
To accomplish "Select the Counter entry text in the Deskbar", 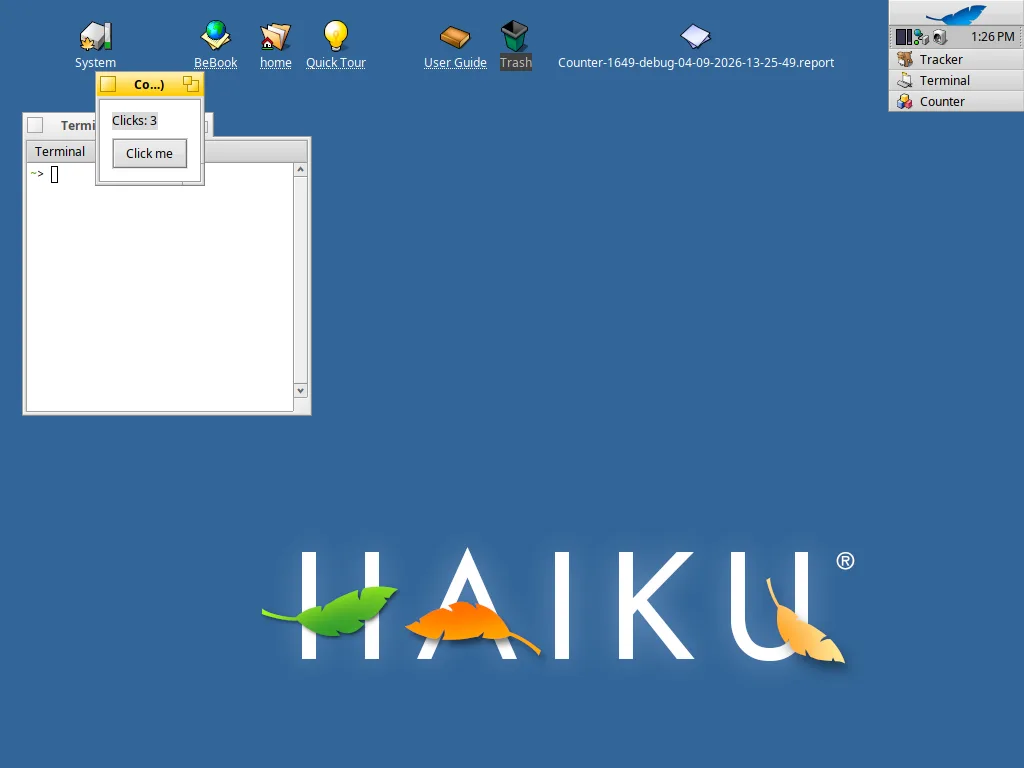I will (x=942, y=101).
